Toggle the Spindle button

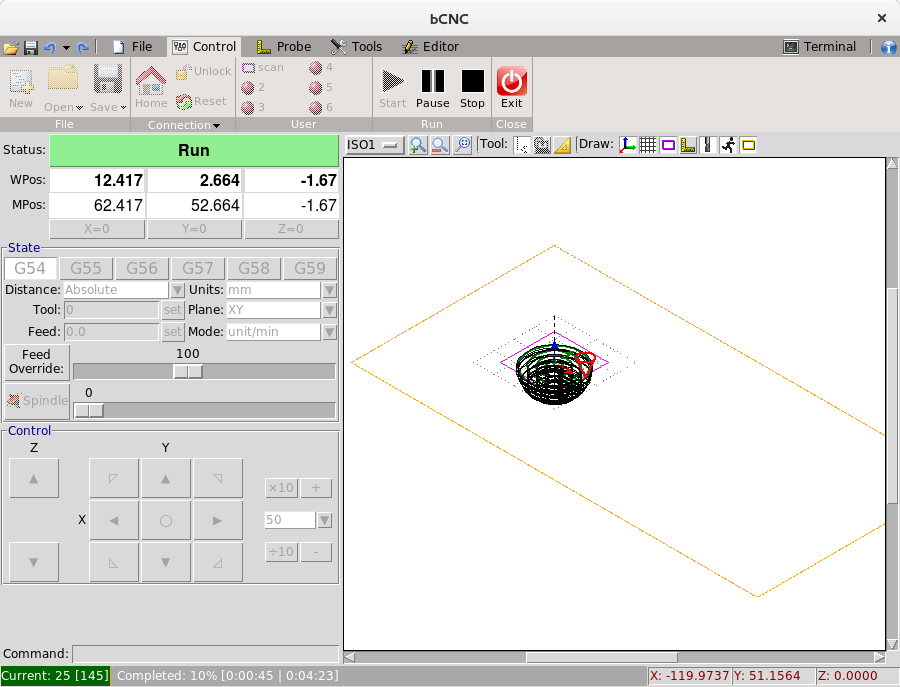[37, 401]
